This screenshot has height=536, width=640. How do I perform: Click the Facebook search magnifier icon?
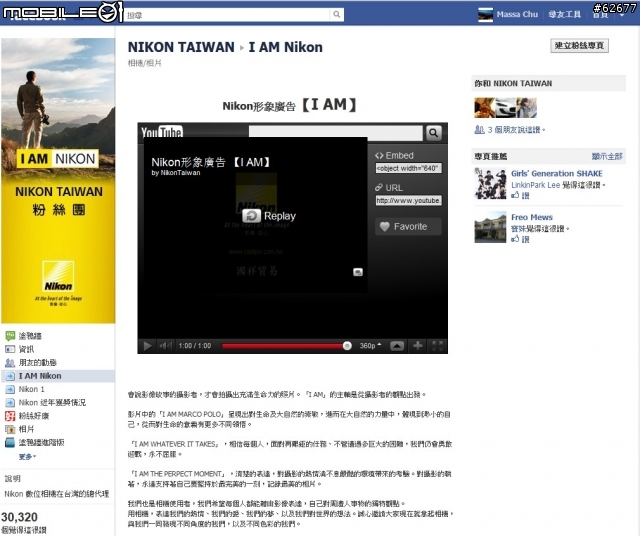point(336,15)
